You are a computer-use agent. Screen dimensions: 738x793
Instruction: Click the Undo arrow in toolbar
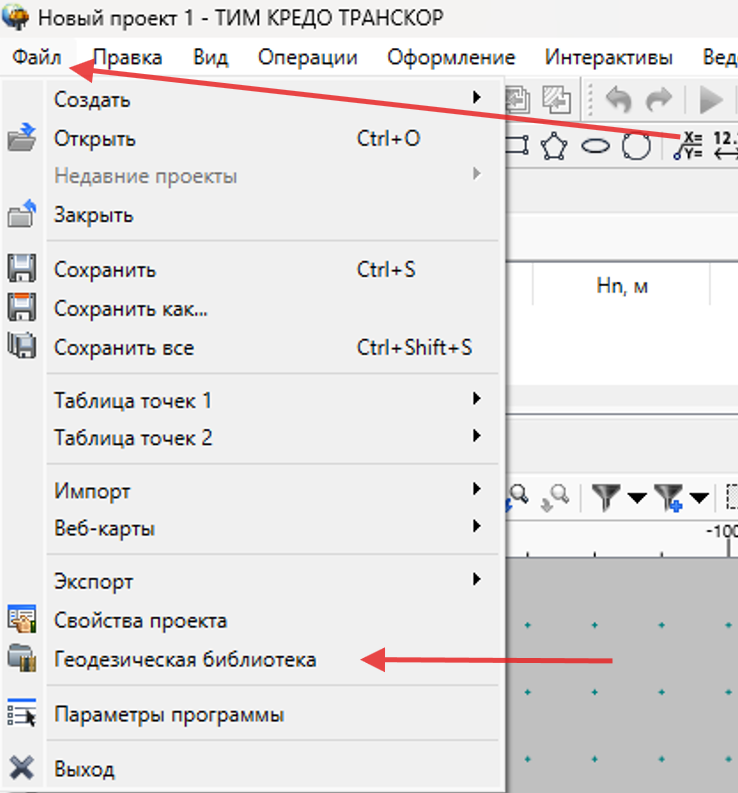619,100
